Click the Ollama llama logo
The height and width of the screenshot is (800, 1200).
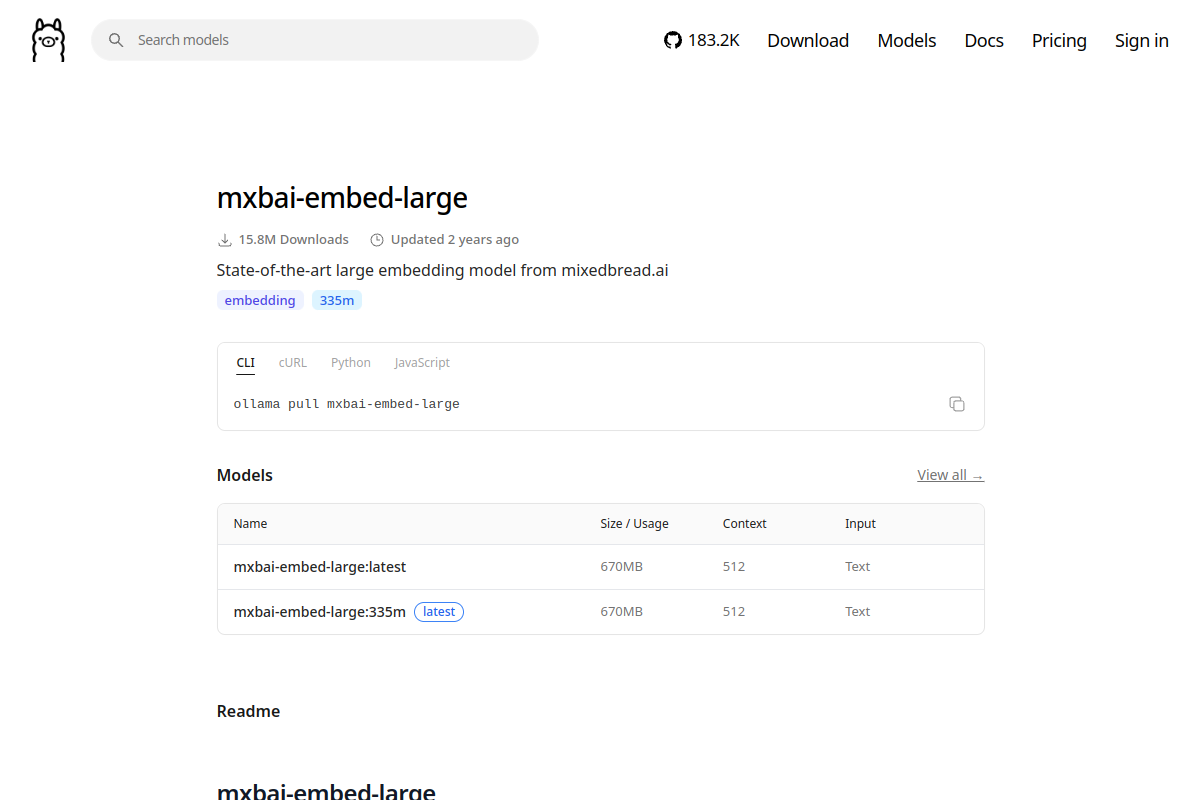48,40
